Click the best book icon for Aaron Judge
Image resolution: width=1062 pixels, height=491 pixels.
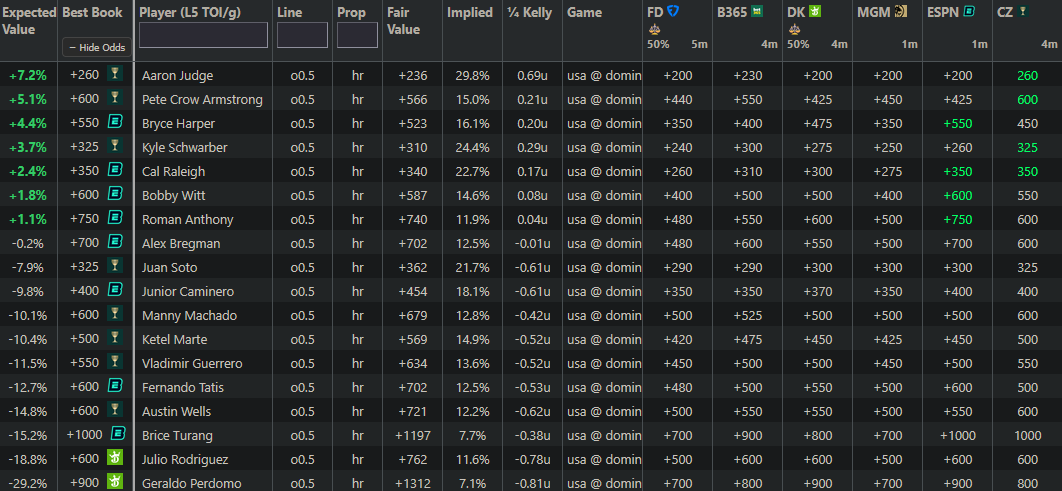[115, 75]
